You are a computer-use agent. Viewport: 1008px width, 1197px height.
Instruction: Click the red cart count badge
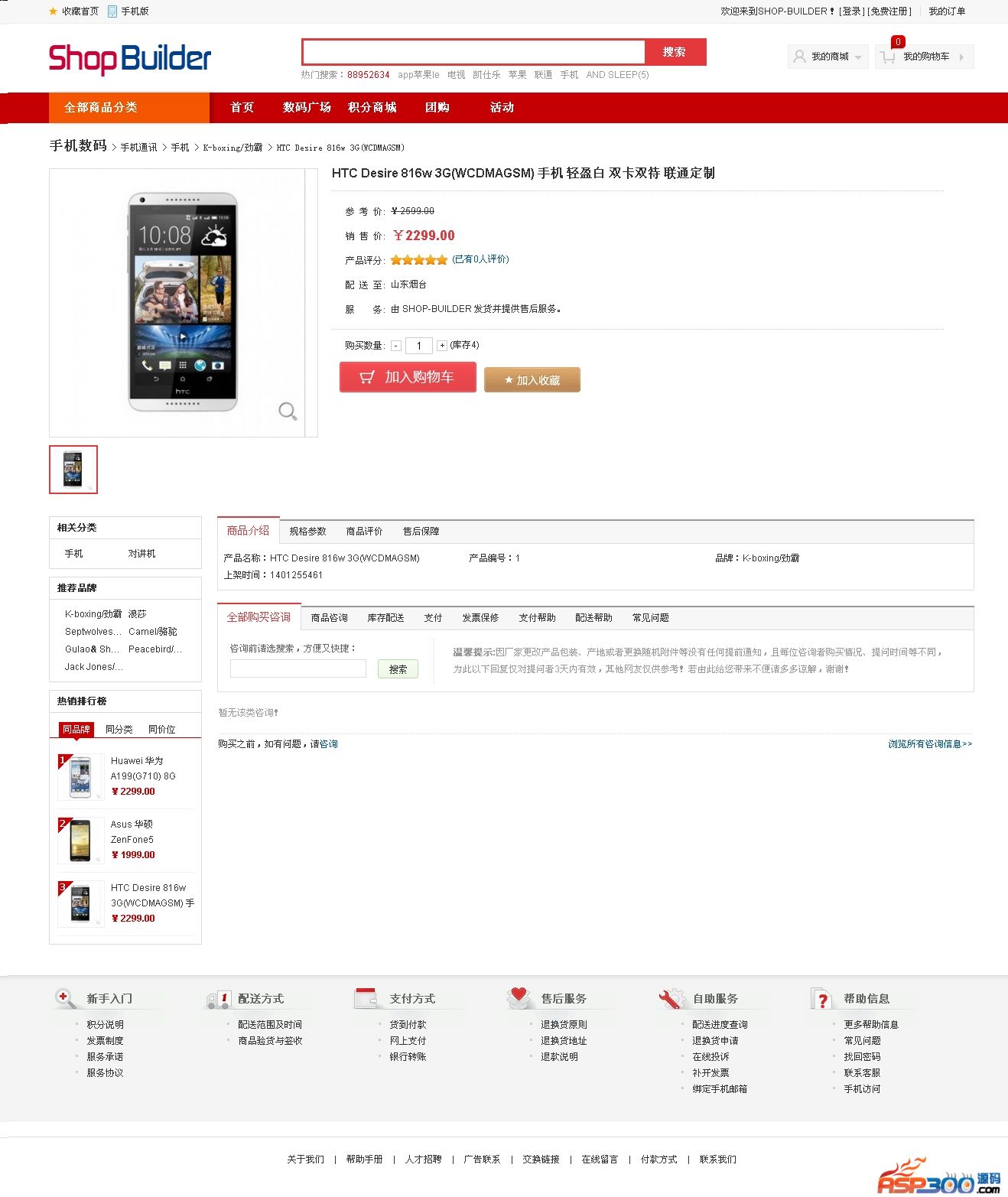coord(898,42)
